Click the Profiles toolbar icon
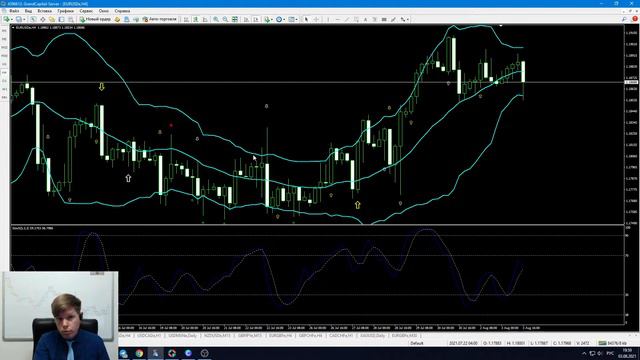The height and width of the screenshot is (360, 640). click(19, 19)
